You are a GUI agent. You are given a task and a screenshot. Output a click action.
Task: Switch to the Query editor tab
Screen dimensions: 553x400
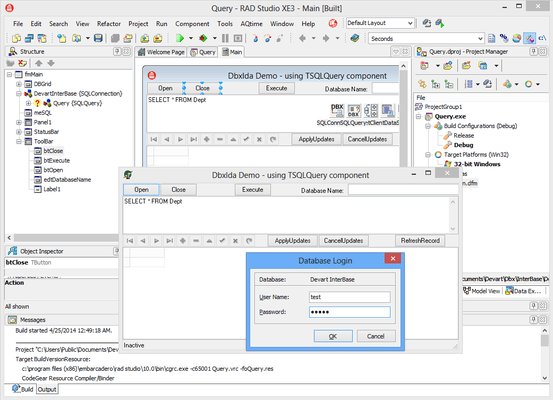click(203, 52)
